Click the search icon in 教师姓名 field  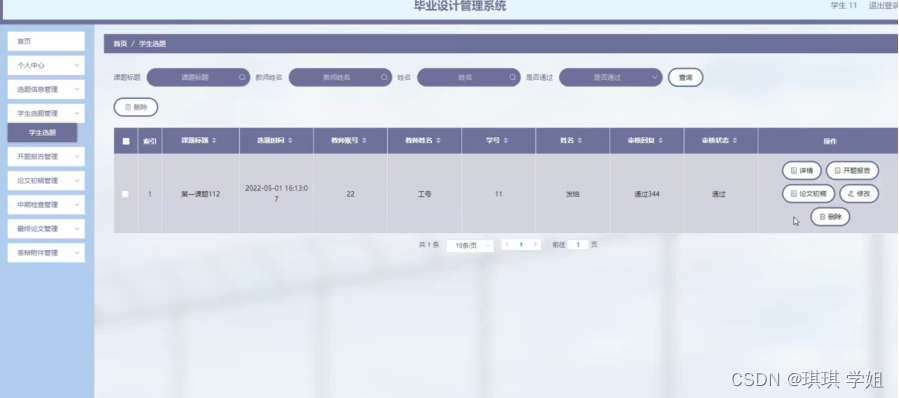point(384,77)
